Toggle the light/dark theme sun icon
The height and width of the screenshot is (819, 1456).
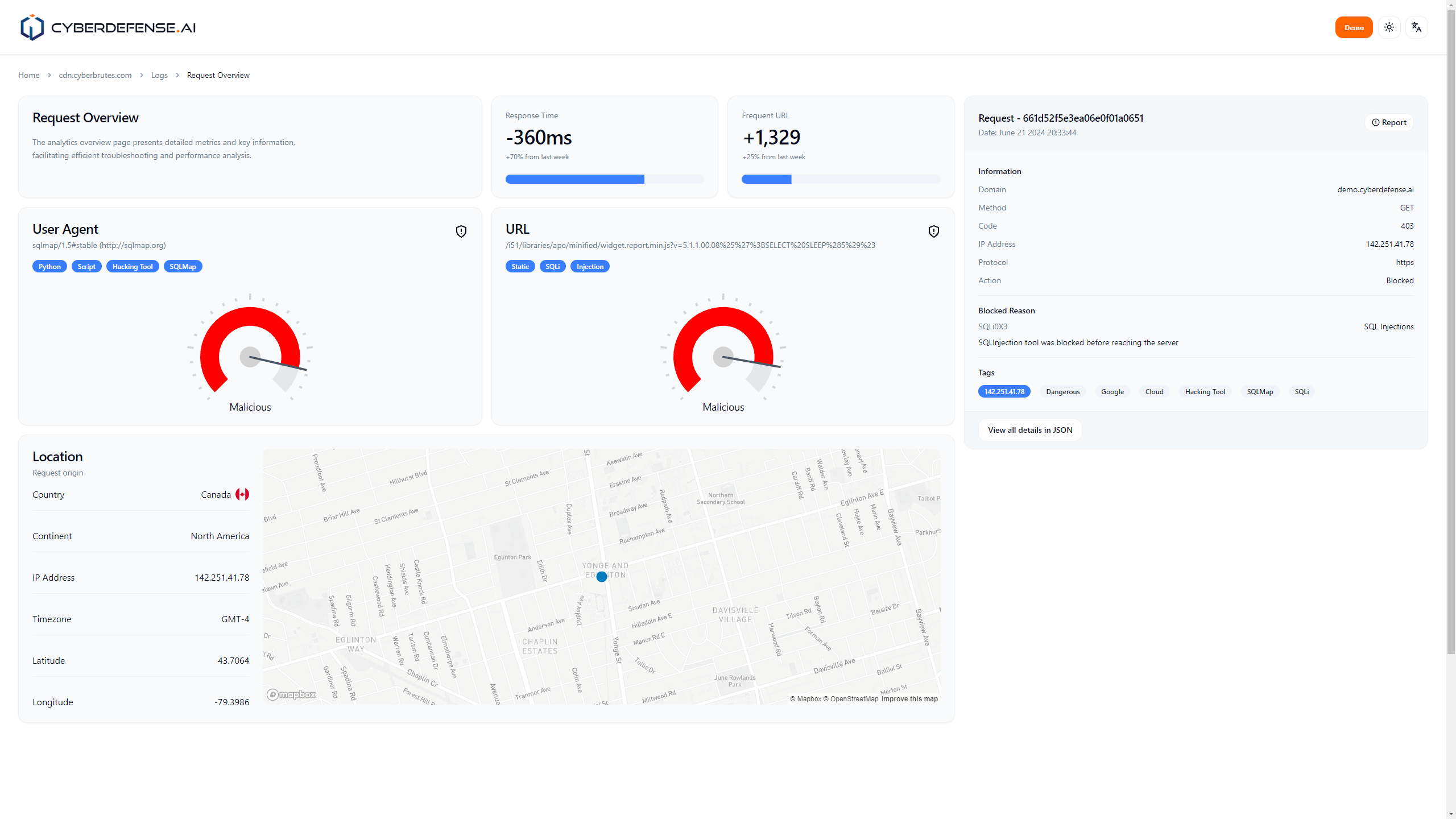(x=1389, y=27)
